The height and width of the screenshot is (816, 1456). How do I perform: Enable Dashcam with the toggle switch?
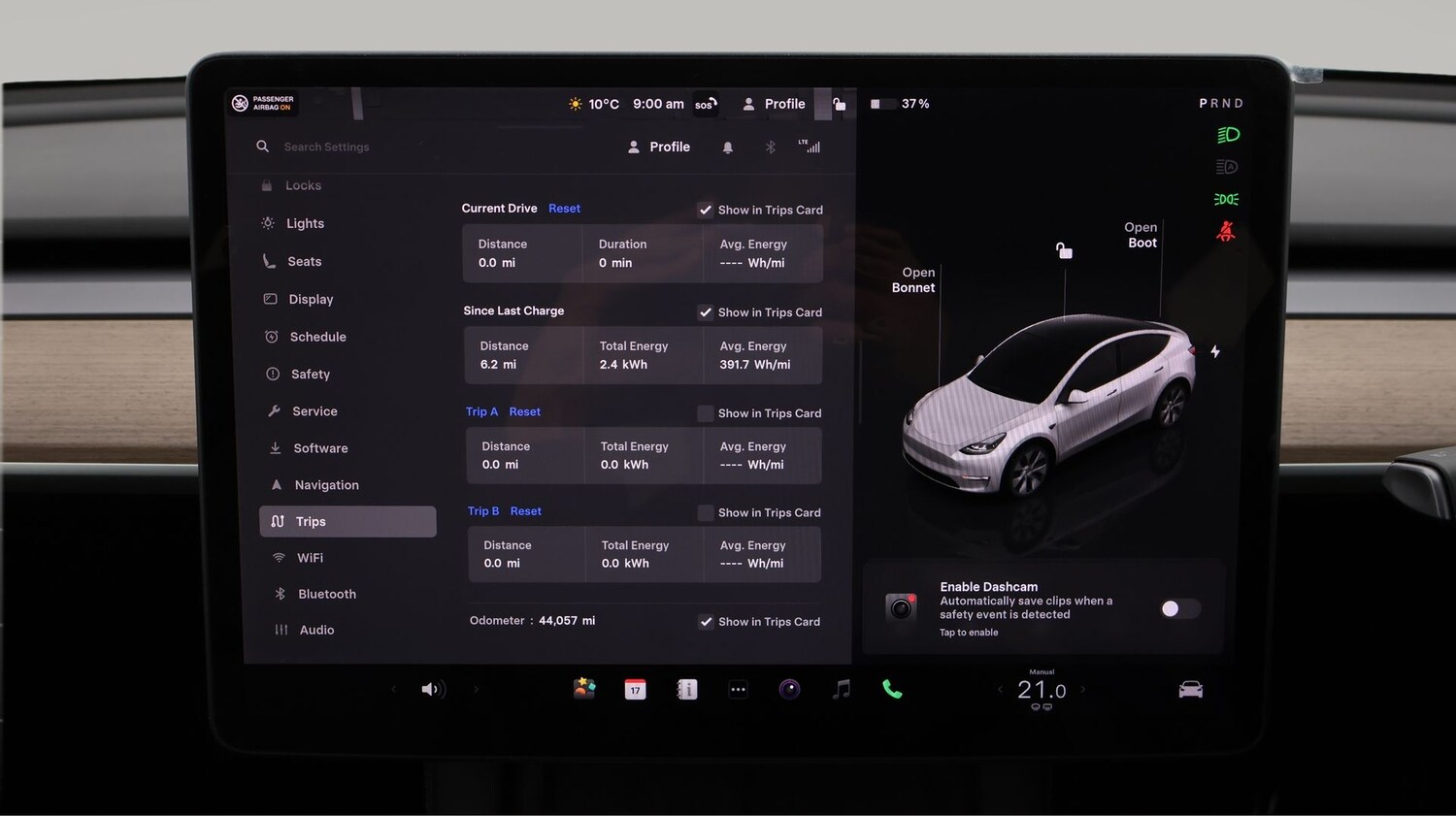[x=1178, y=608]
